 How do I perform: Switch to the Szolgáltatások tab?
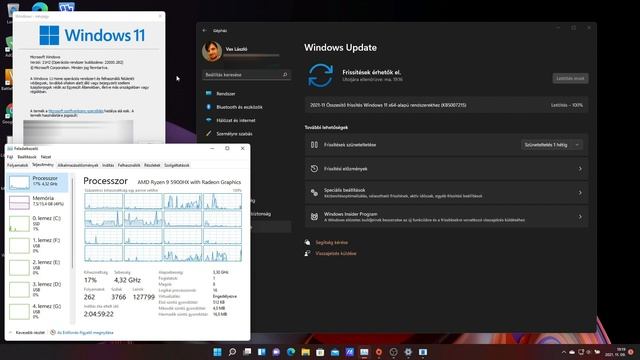click(x=176, y=165)
